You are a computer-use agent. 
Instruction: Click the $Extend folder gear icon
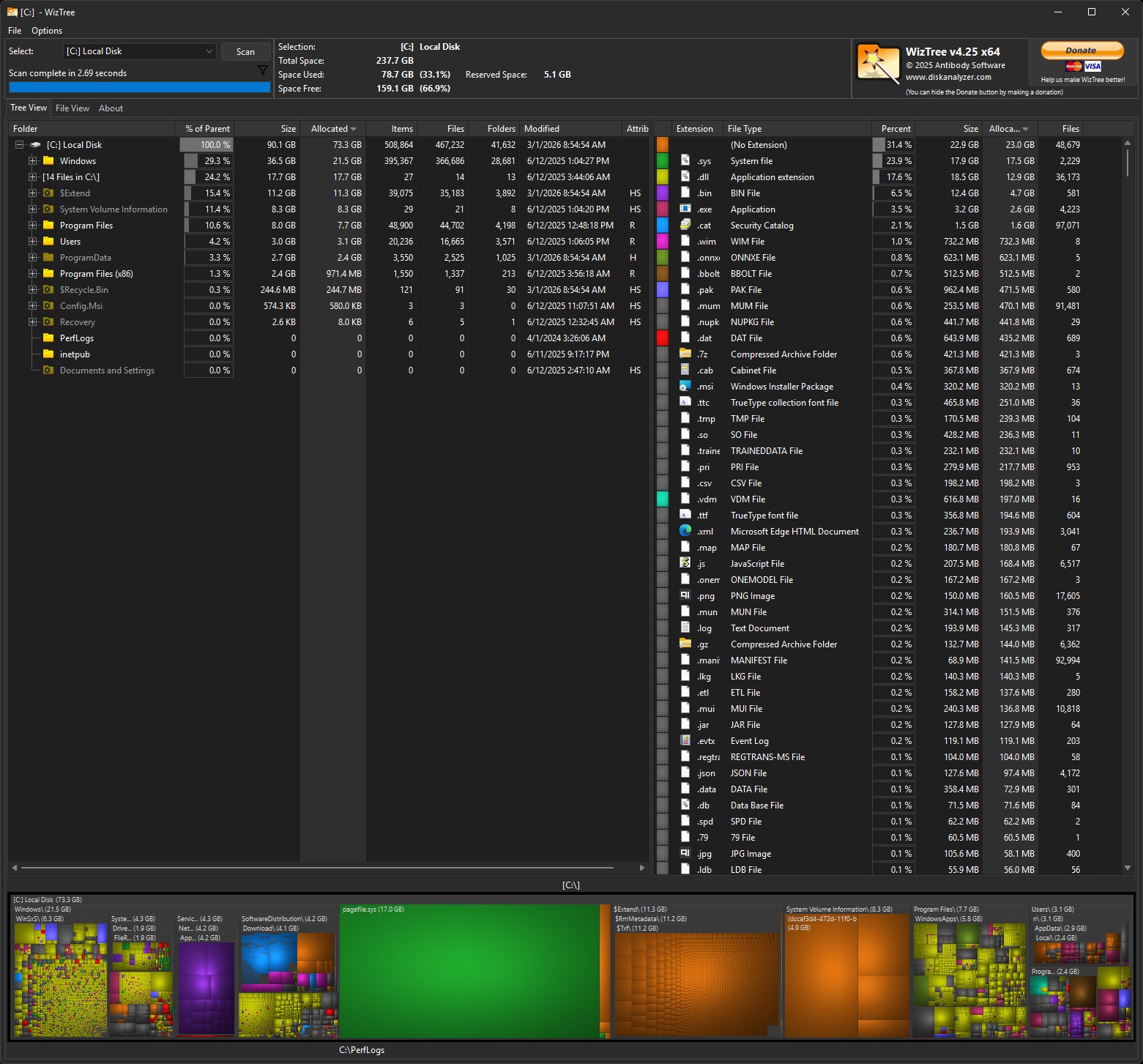tap(49, 193)
